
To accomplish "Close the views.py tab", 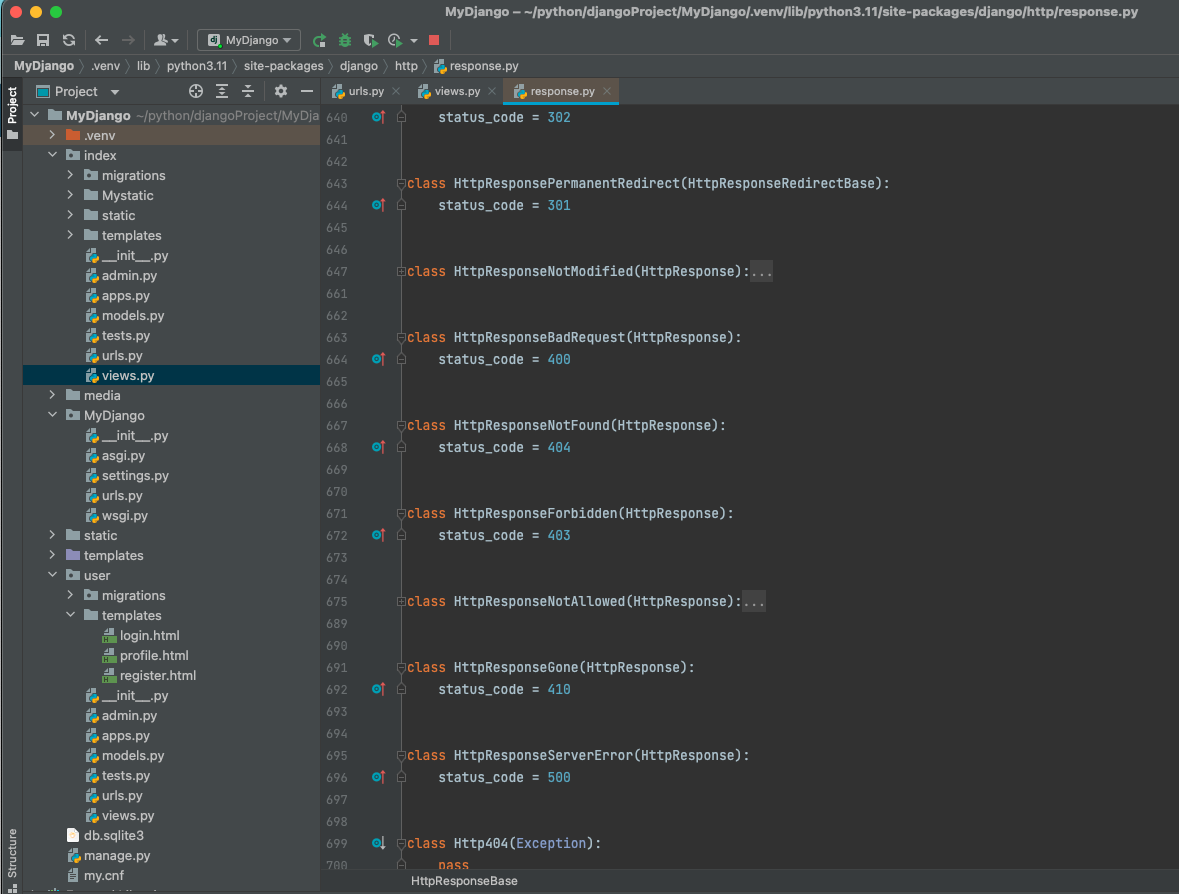I will (492, 91).
